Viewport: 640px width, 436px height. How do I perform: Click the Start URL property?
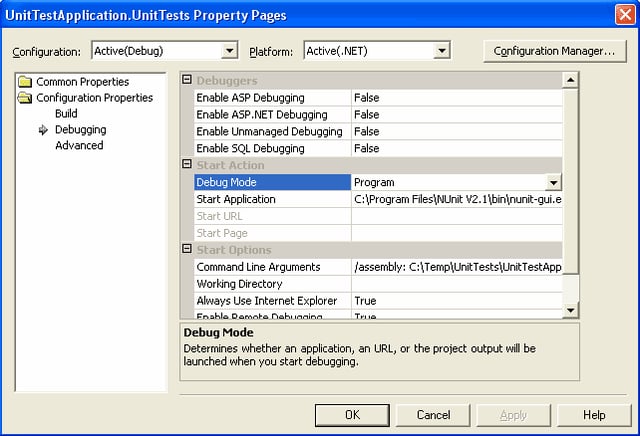click(x=272, y=216)
